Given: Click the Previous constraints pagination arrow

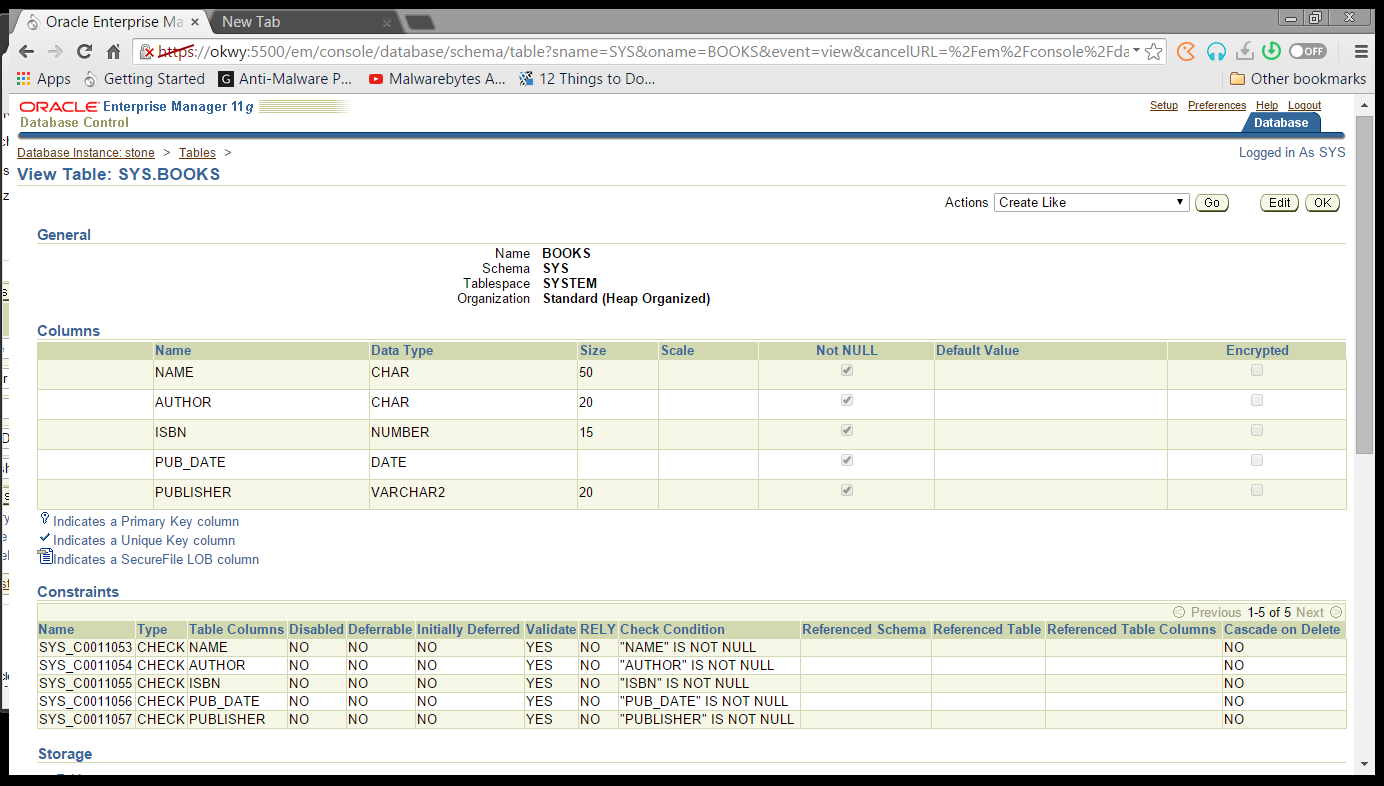Looking at the screenshot, I should coord(1181,611).
